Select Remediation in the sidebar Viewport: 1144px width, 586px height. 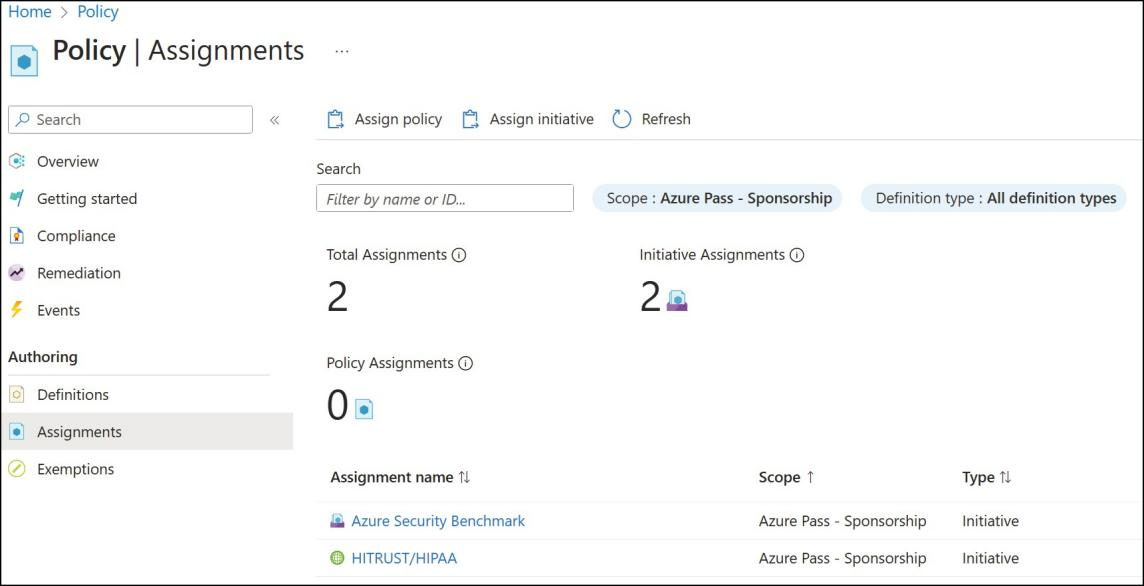tap(79, 273)
